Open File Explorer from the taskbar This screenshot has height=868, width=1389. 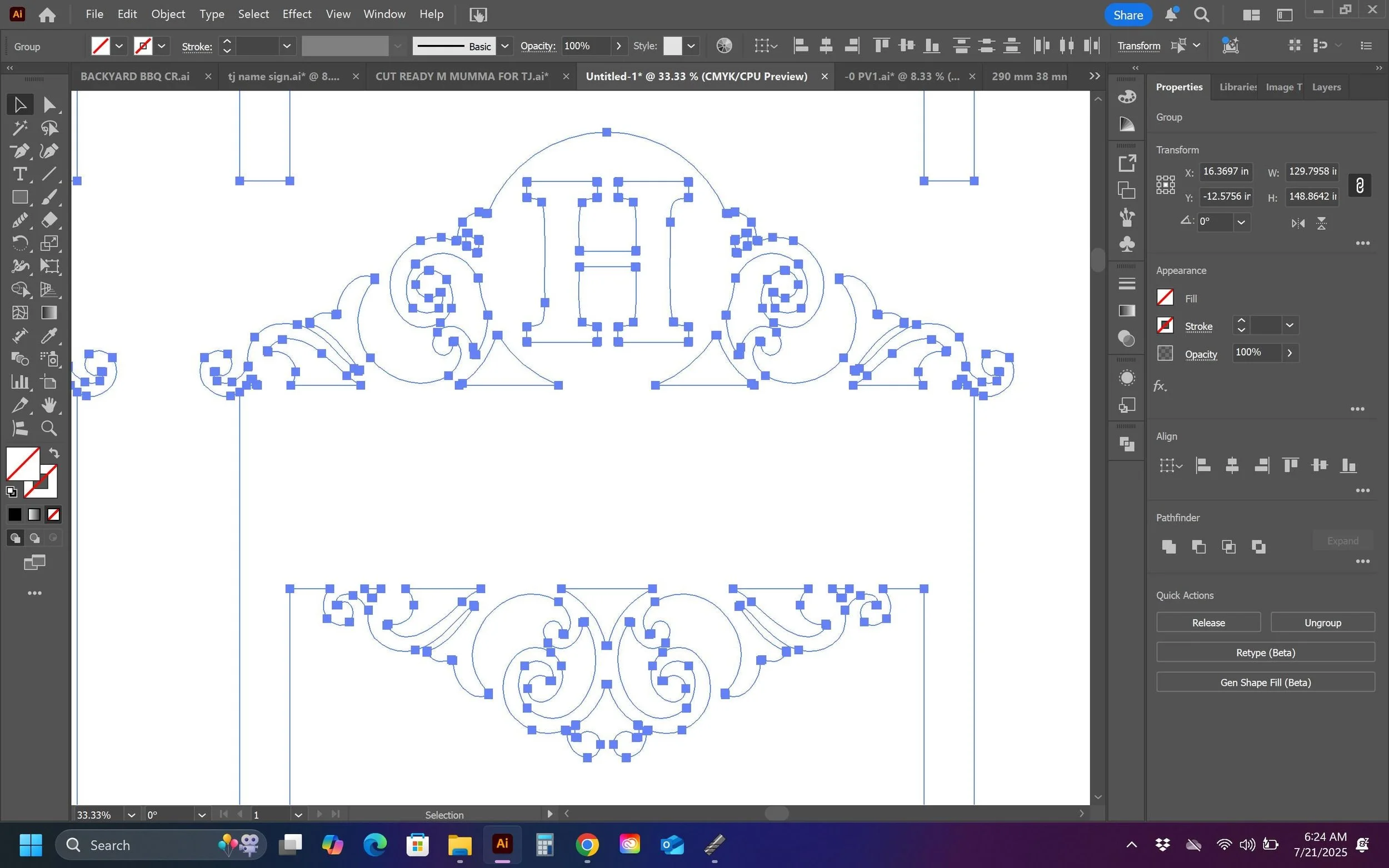pyautogui.click(x=459, y=845)
